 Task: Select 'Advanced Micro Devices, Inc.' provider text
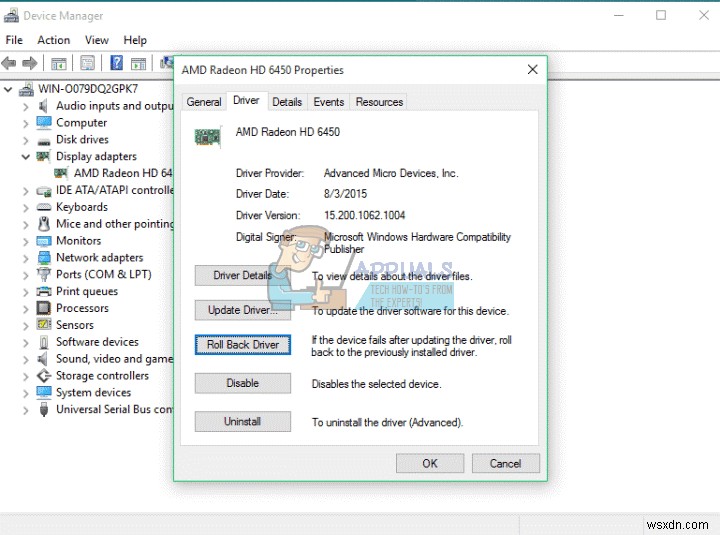click(391, 173)
